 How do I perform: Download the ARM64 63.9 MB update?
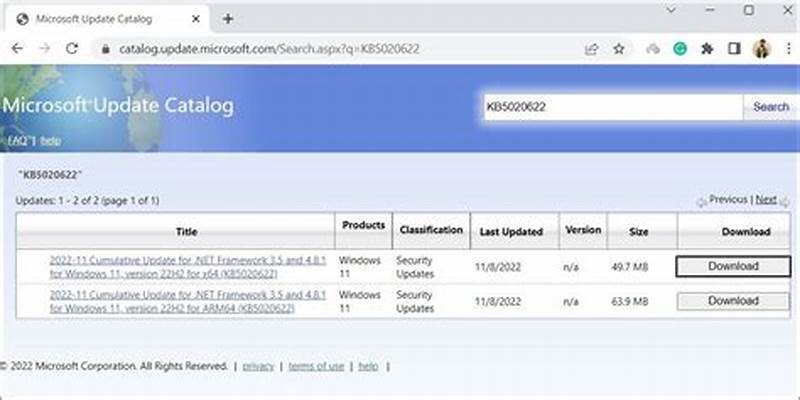click(733, 301)
